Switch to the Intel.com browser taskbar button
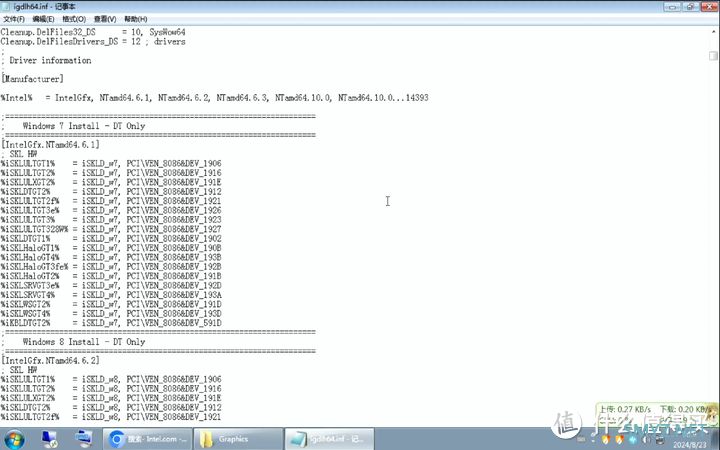This screenshot has width=720, height=450. tap(147, 439)
